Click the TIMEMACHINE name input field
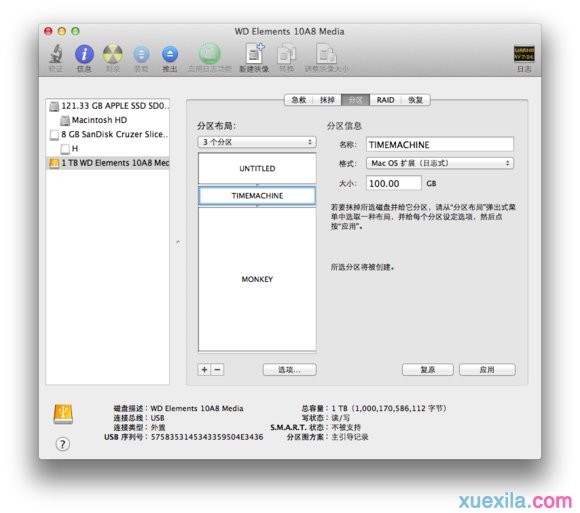Image resolution: width=580 pixels, height=513 pixels. (440, 144)
